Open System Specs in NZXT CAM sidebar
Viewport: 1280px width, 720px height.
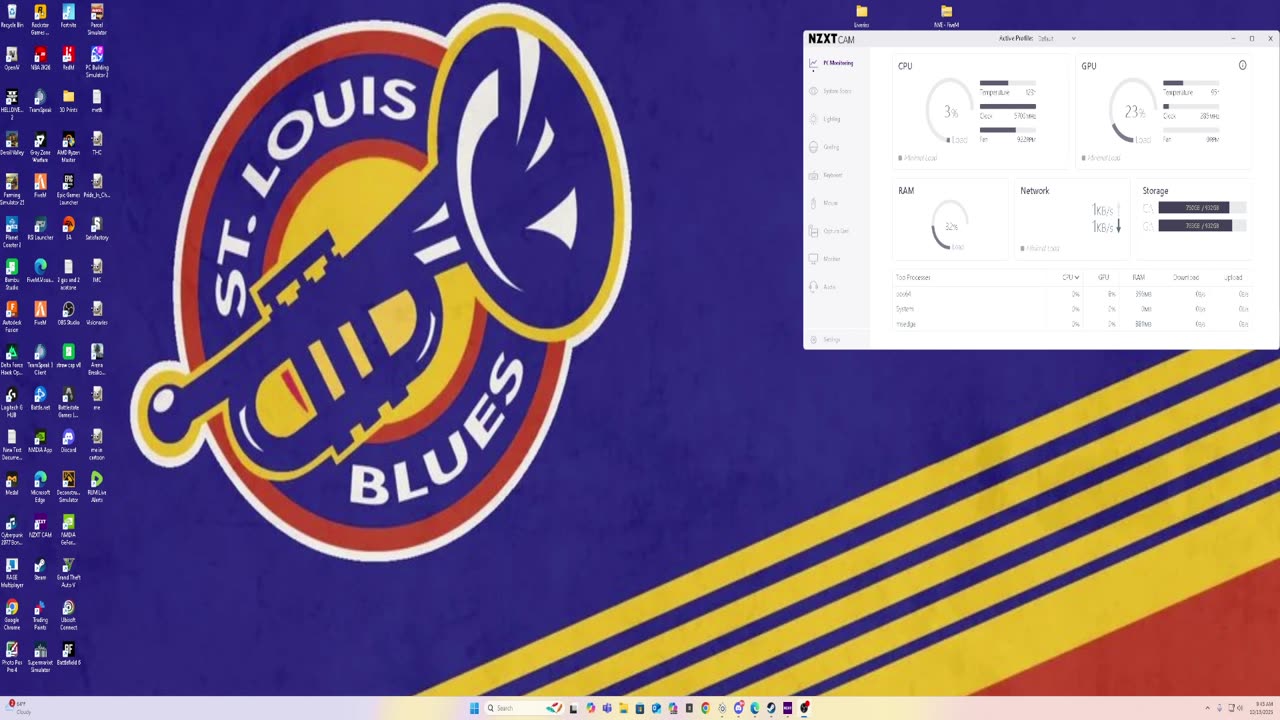coord(831,91)
